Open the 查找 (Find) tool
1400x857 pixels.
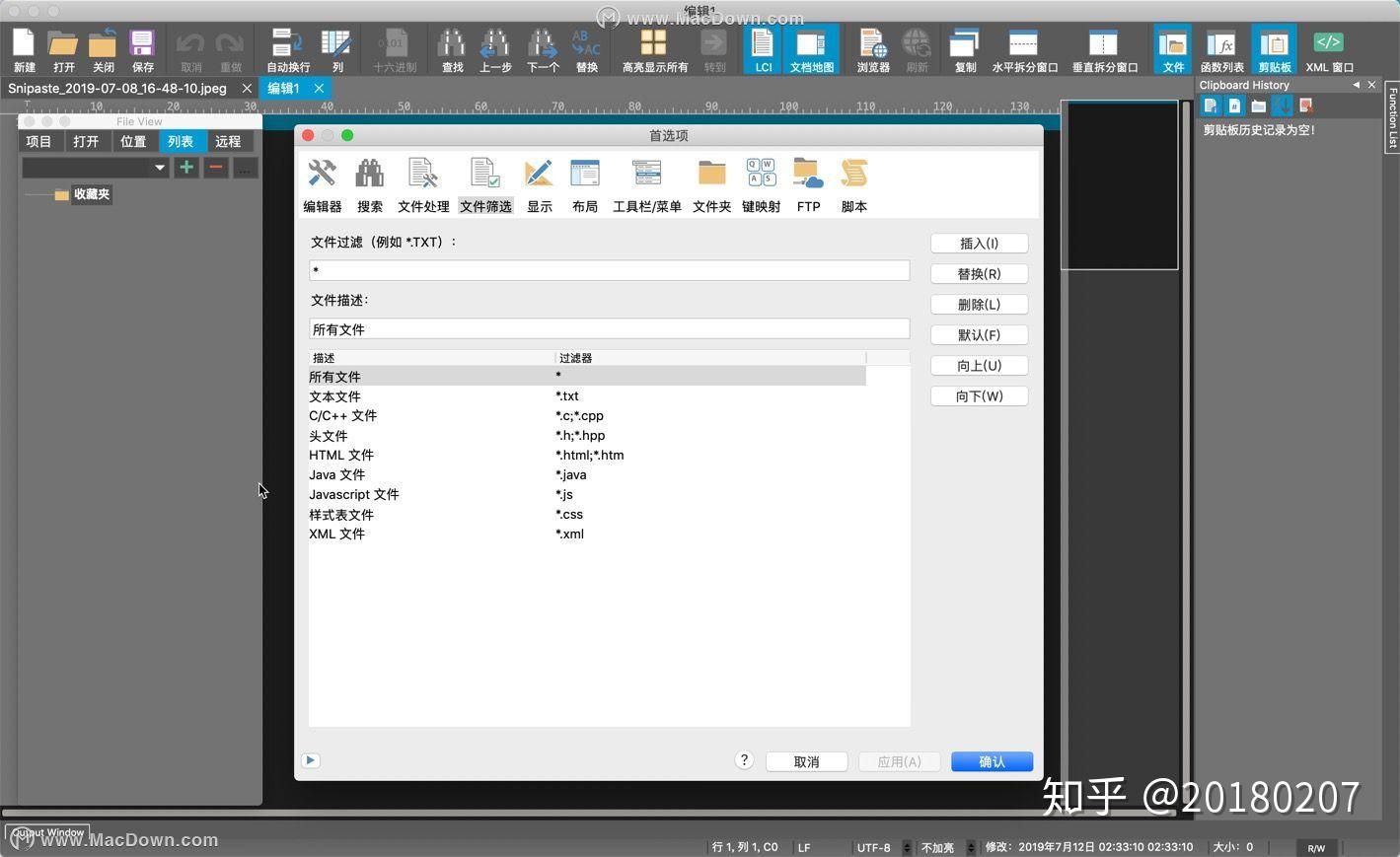[x=451, y=47]
